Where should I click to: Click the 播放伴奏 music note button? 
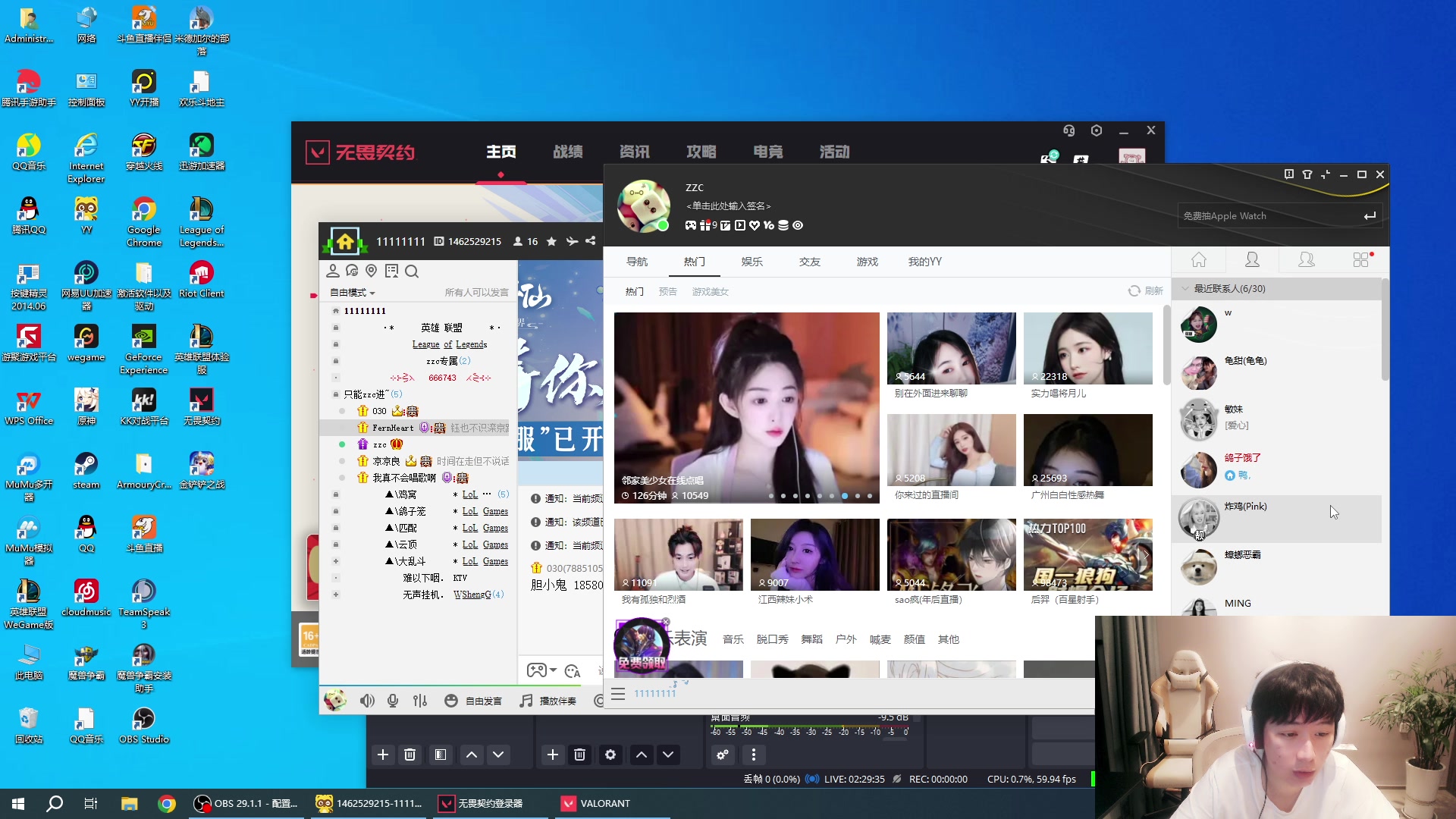[548, 701]
